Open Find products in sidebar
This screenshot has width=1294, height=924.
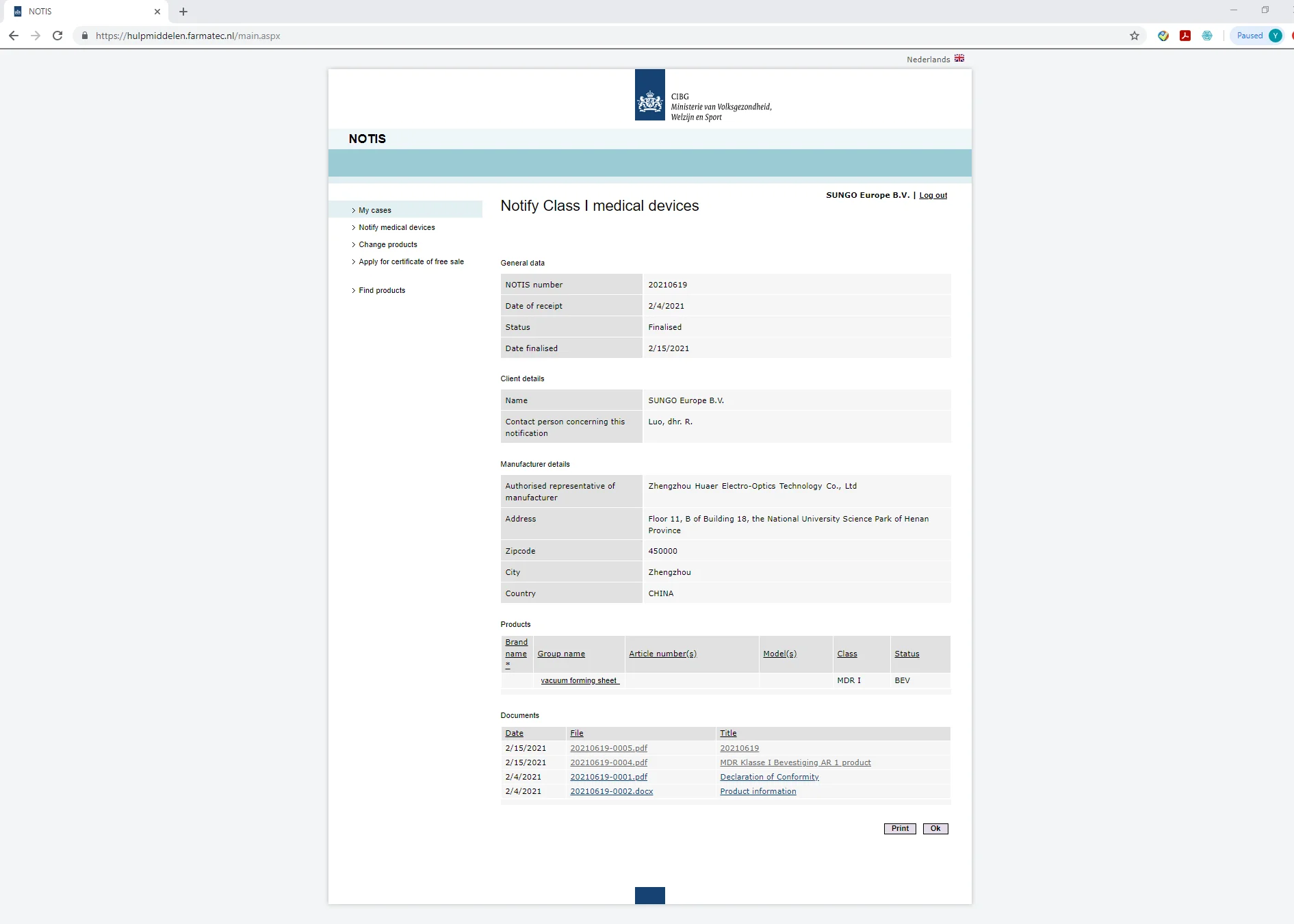[x=382, y=290]
